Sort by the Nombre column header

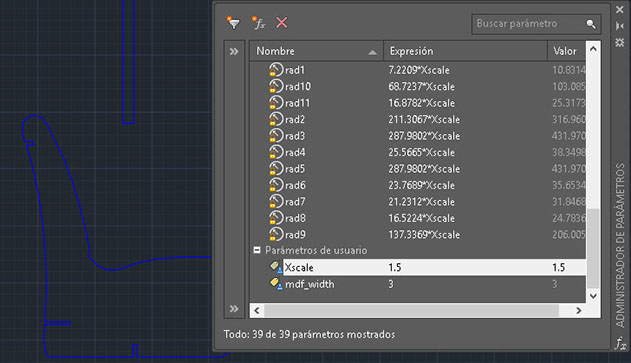pos(316,51)
